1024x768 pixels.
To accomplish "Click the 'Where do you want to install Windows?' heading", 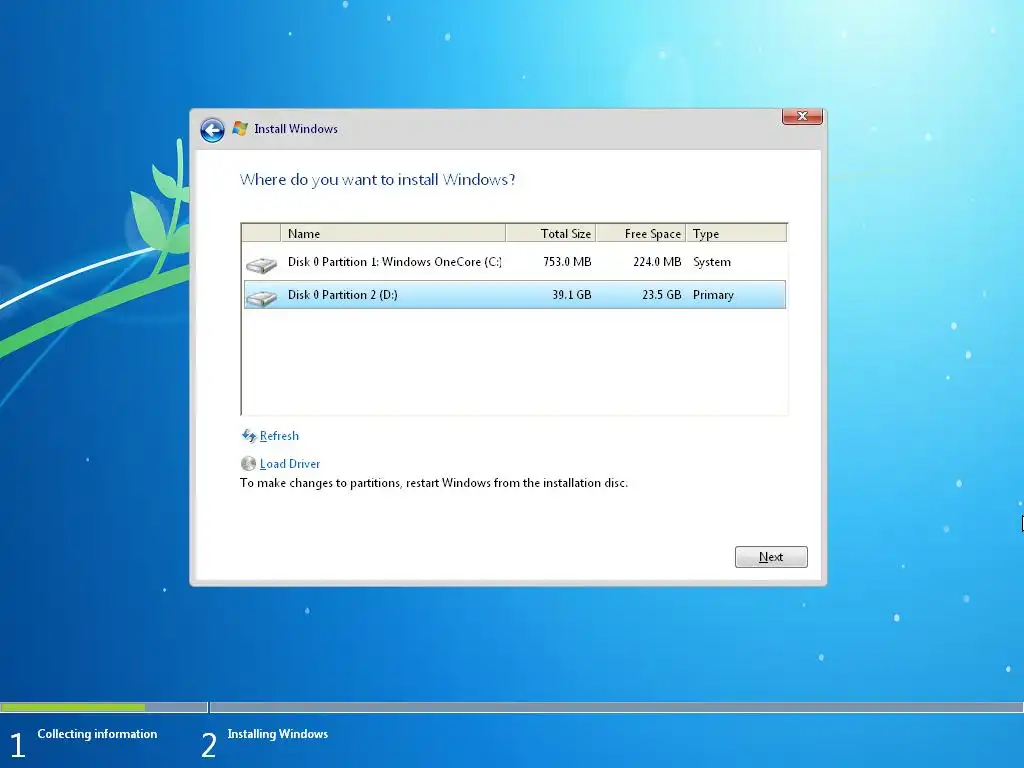I will coord(377,180).
